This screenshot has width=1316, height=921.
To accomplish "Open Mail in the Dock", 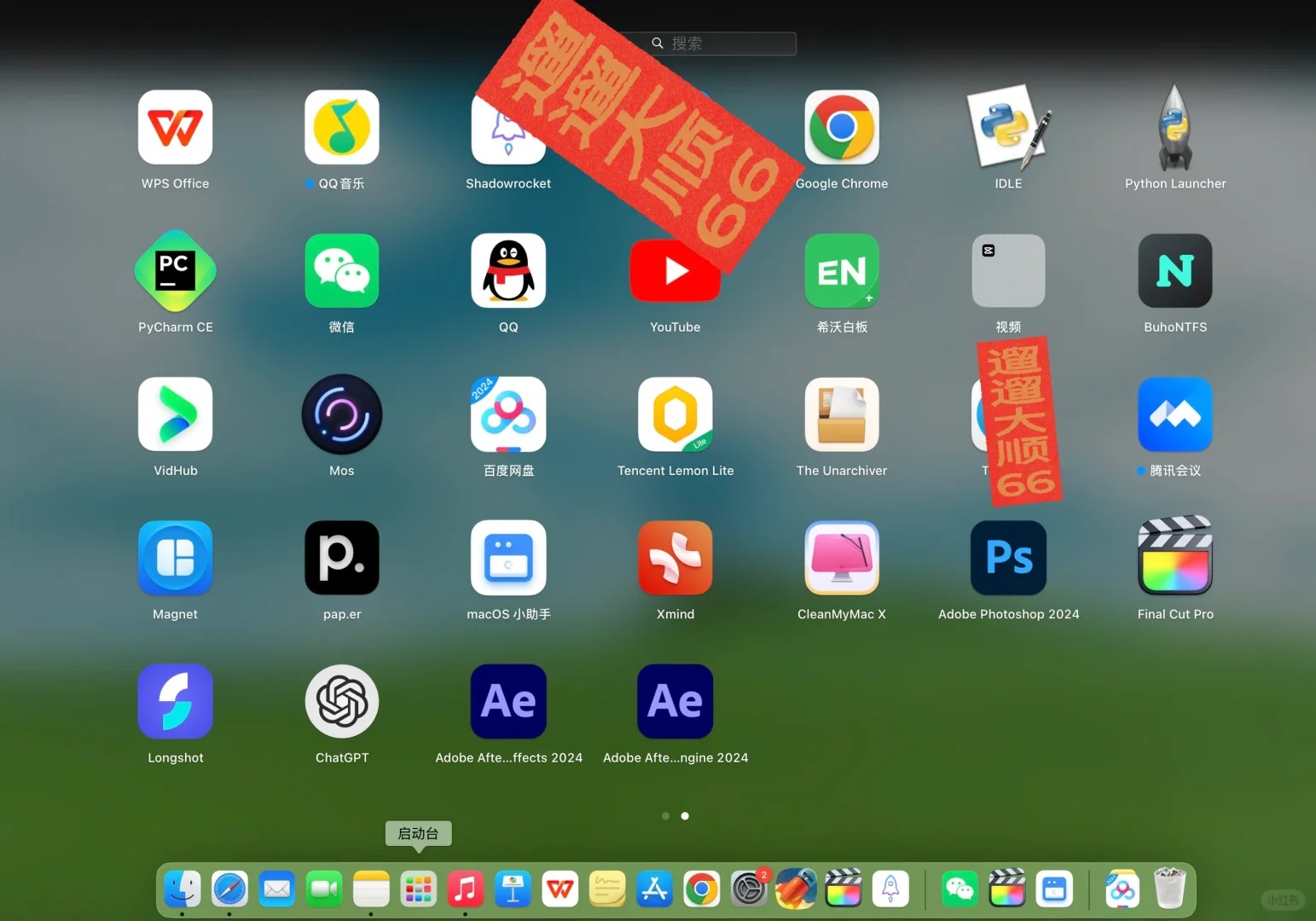I will [x=277, y=889].
